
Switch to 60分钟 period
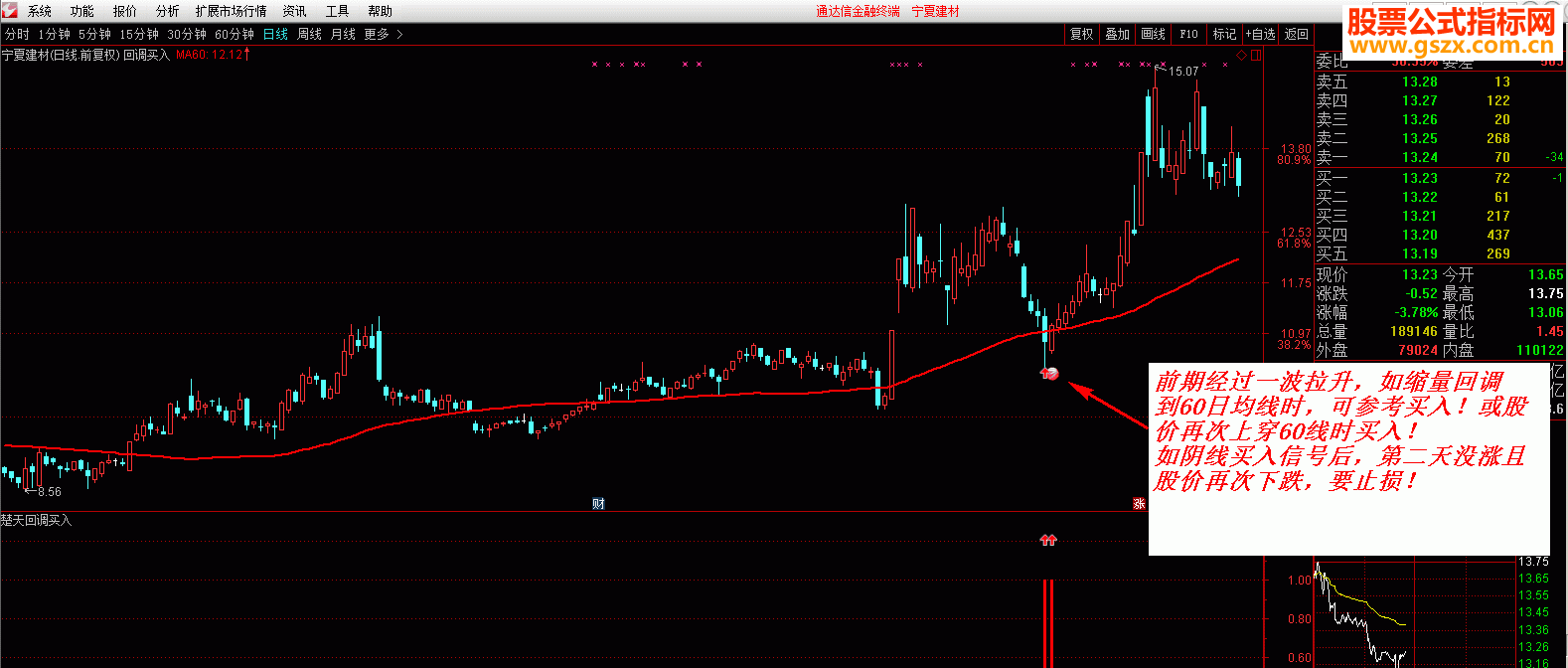(x=235, y=34)
